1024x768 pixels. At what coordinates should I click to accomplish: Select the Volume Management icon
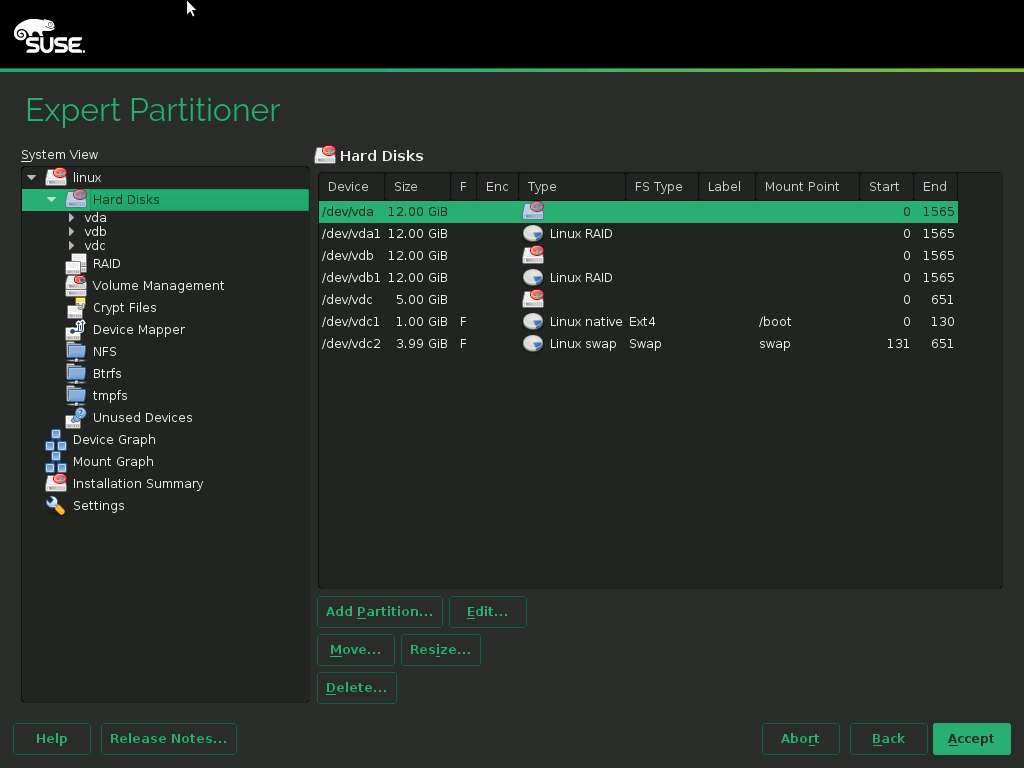click(x=76, y=286)
